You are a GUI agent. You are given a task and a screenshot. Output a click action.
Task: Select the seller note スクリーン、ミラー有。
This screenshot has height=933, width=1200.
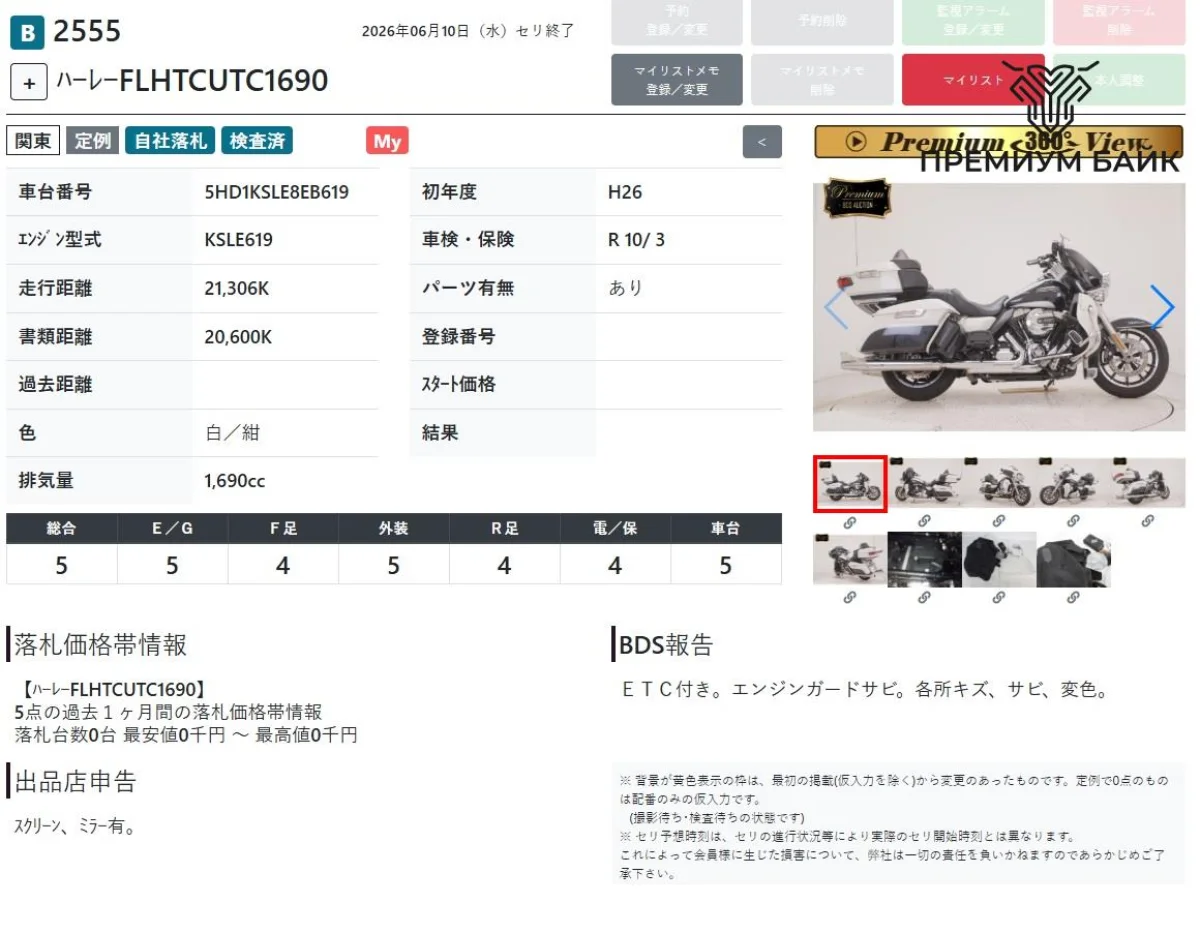coord(75,827)
